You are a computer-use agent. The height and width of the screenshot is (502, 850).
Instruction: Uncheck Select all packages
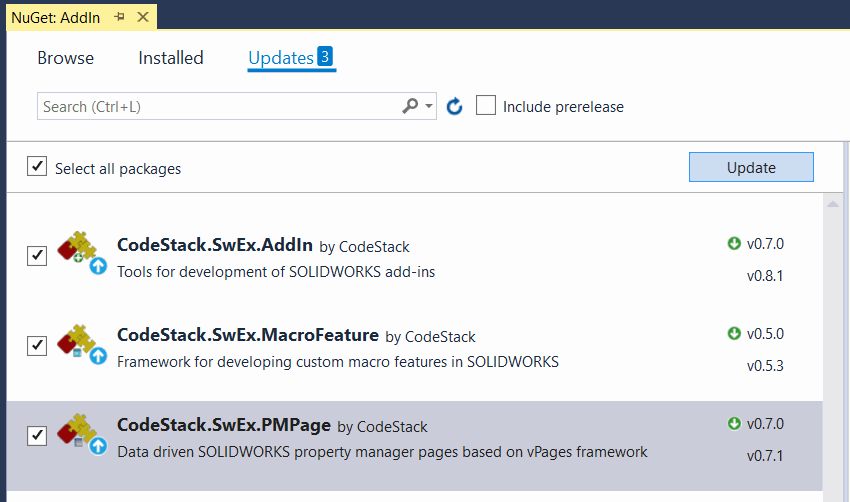tap(37, 166)
